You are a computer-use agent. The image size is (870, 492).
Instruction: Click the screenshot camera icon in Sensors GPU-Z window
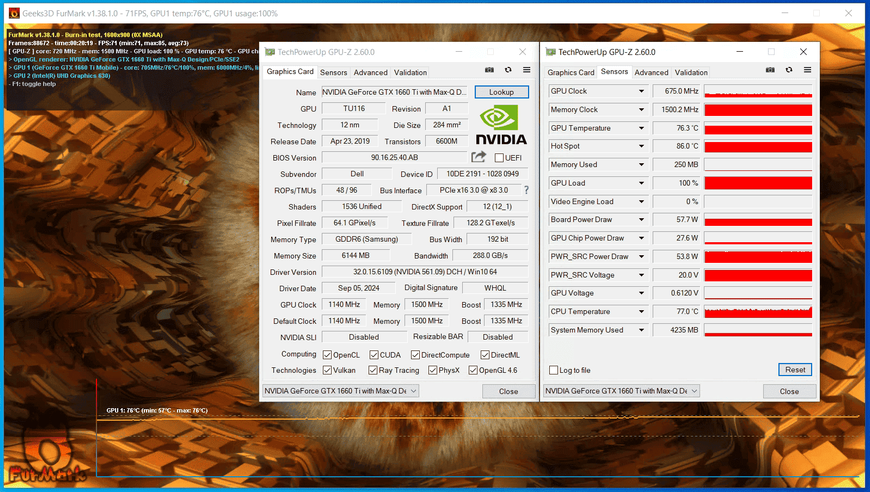point(770,70)
